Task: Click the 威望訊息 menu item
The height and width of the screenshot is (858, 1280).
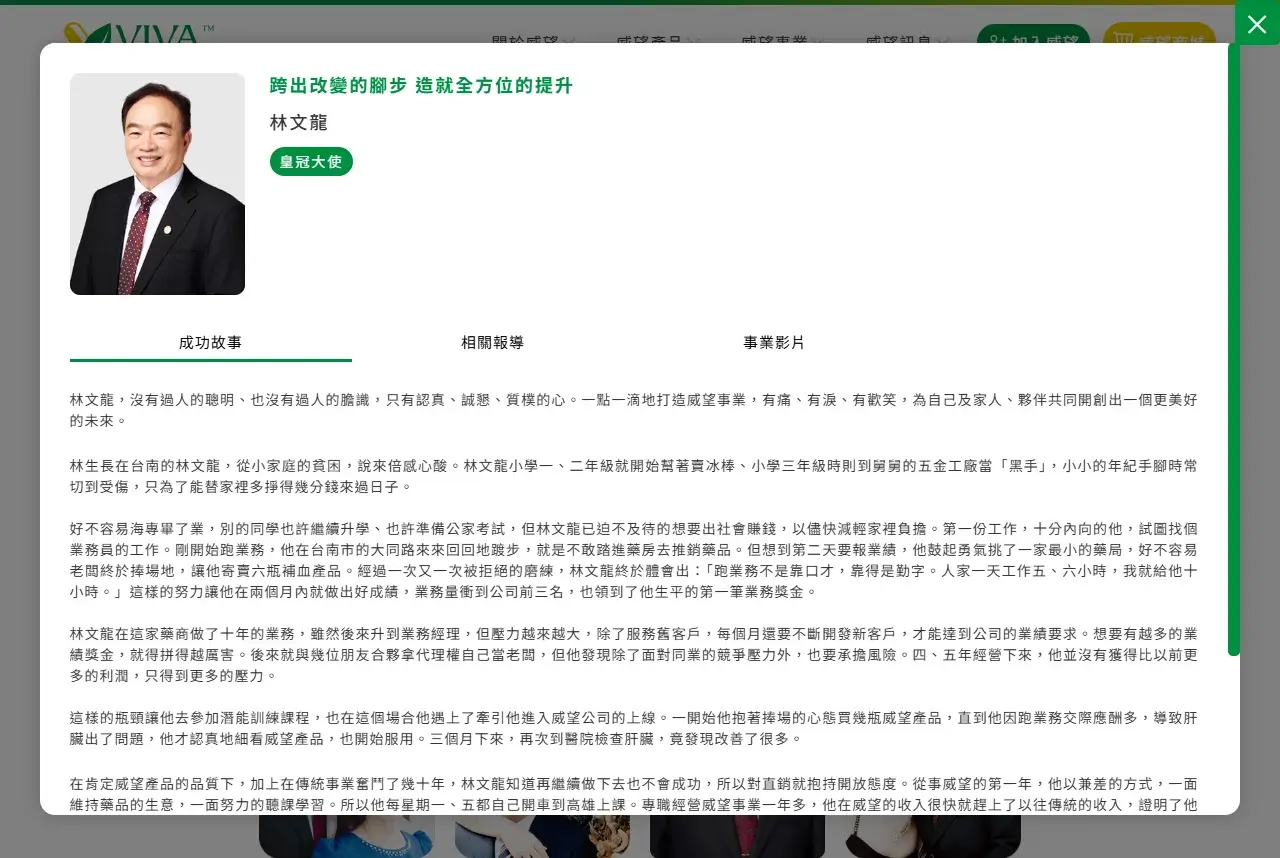Action: click(x=898, y=42)
